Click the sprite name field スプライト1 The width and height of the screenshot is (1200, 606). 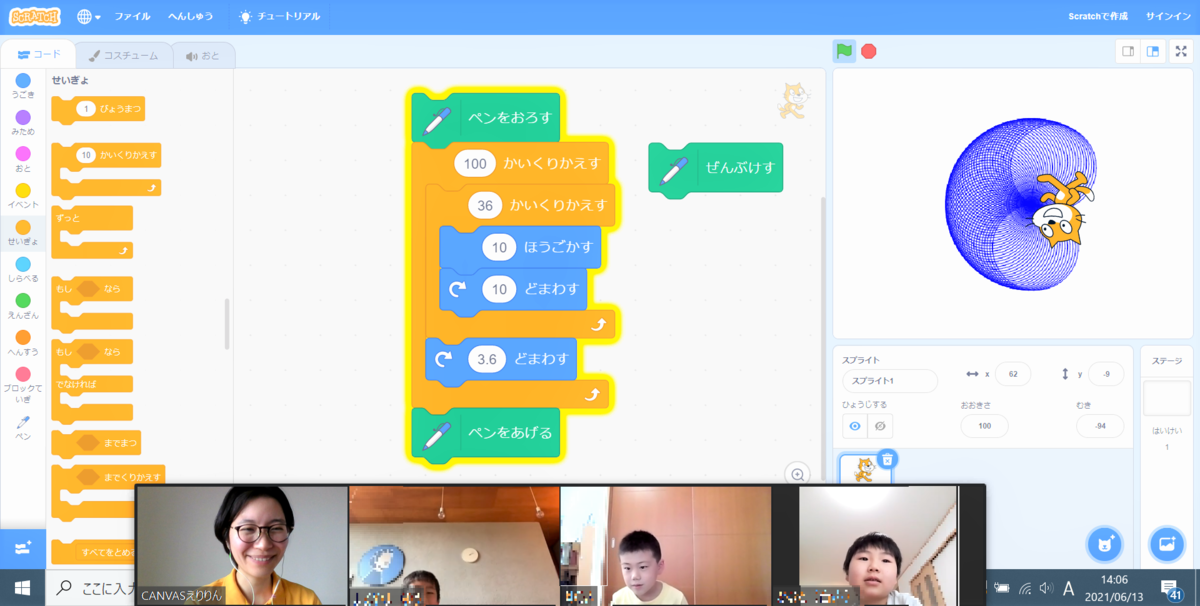(x=889, y=381)
